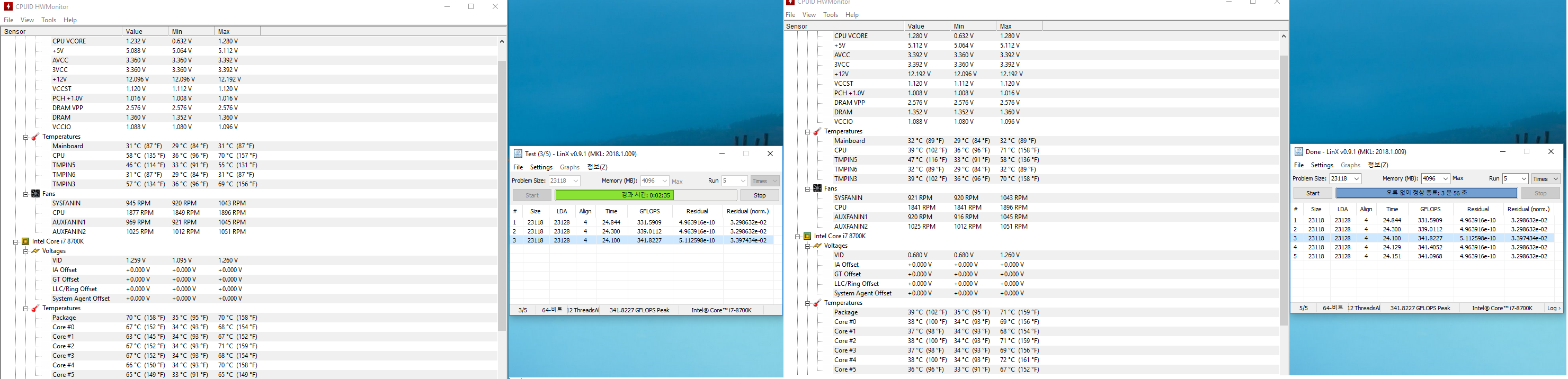Screen dimensions: 1568x379
Task: Open View menu in left HWMonitor window
Action: pos(28,20)
